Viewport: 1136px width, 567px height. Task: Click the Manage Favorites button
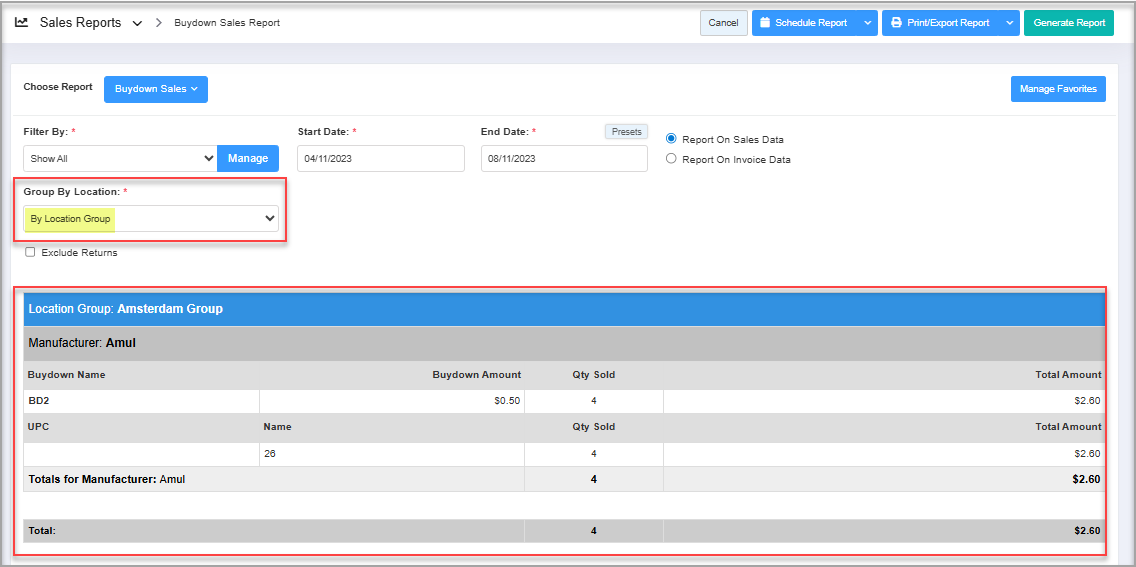(1057, 89)
